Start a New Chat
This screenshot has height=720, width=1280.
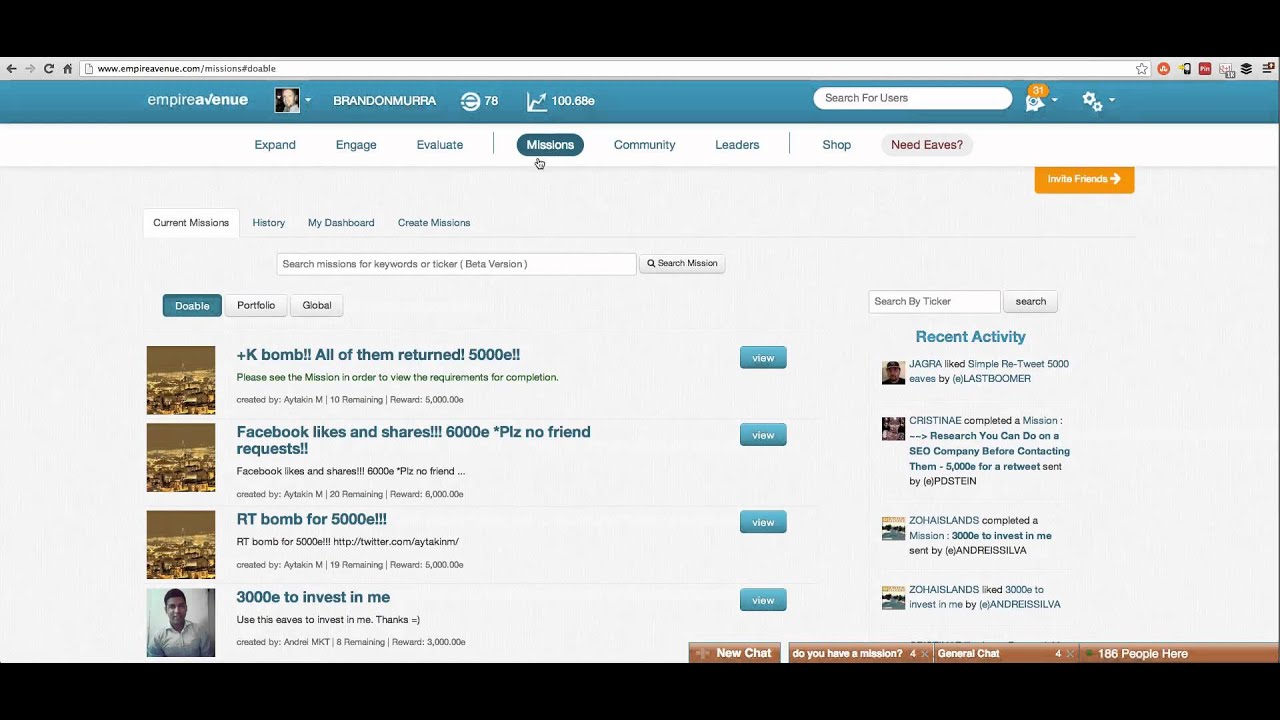click(x=735, y=653)
